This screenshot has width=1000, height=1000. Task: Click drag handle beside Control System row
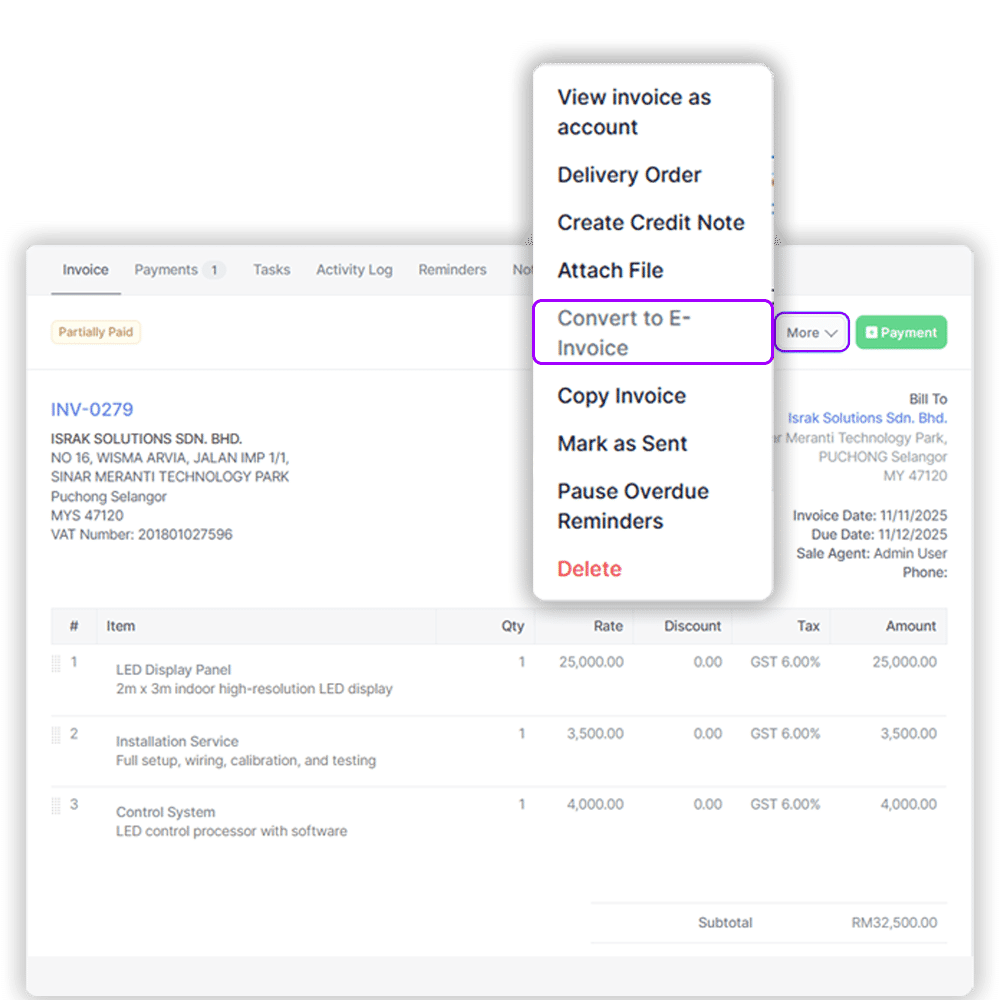(56, 806)
